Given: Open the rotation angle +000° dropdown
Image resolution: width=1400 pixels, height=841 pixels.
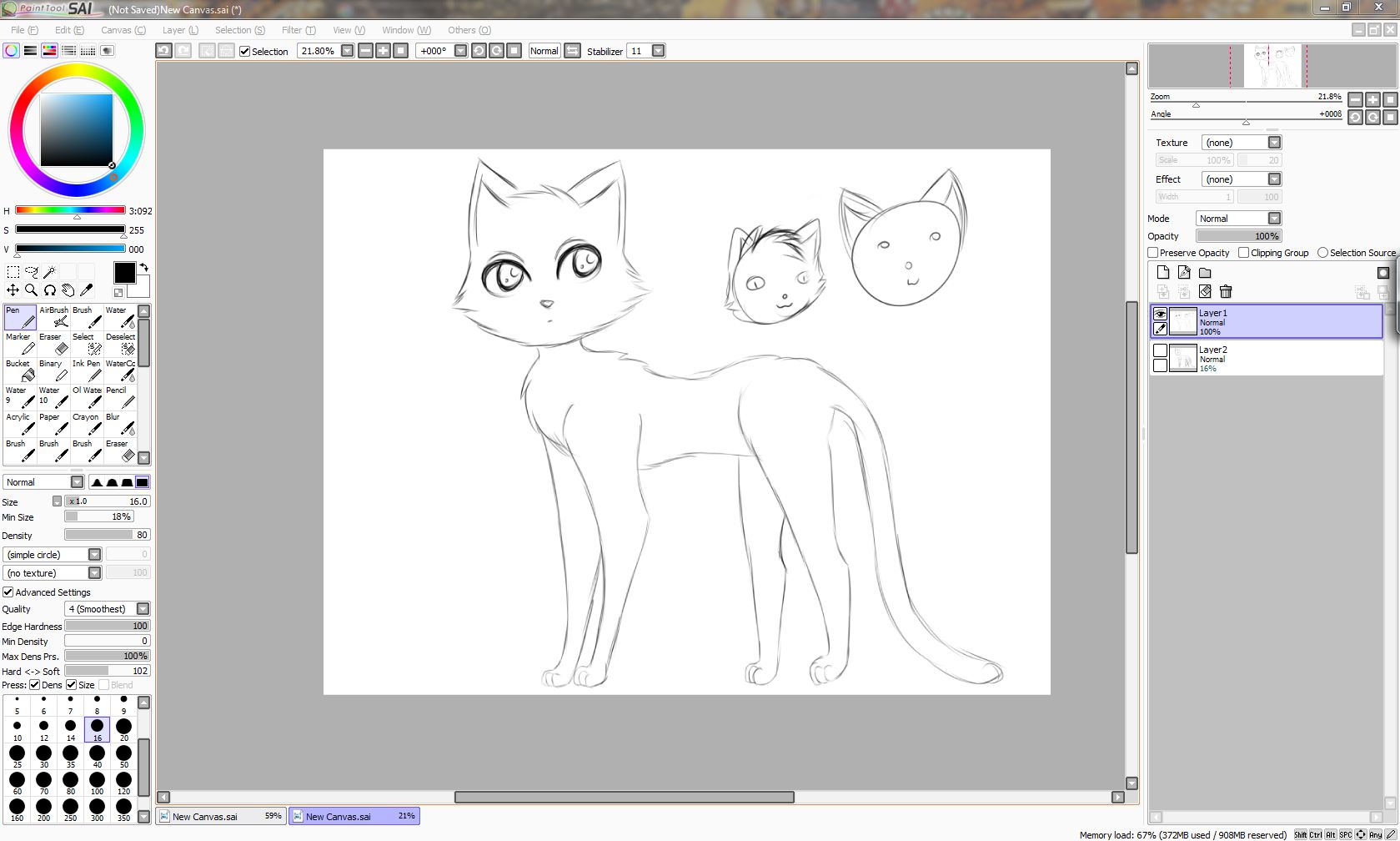Looking at the screenshot, I should [460, 51].
